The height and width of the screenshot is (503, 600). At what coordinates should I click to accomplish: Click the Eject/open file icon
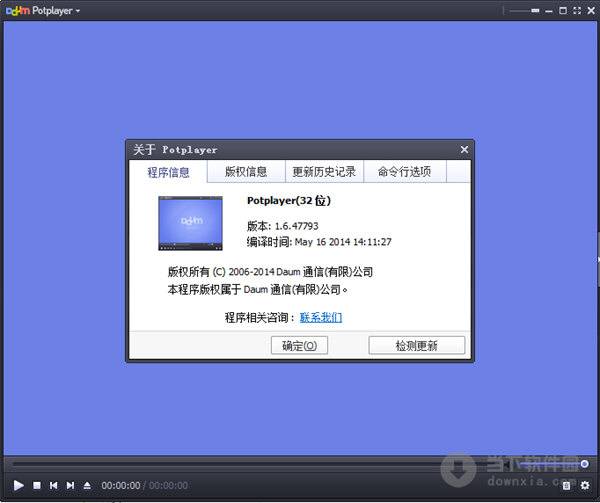click(87, 485)
